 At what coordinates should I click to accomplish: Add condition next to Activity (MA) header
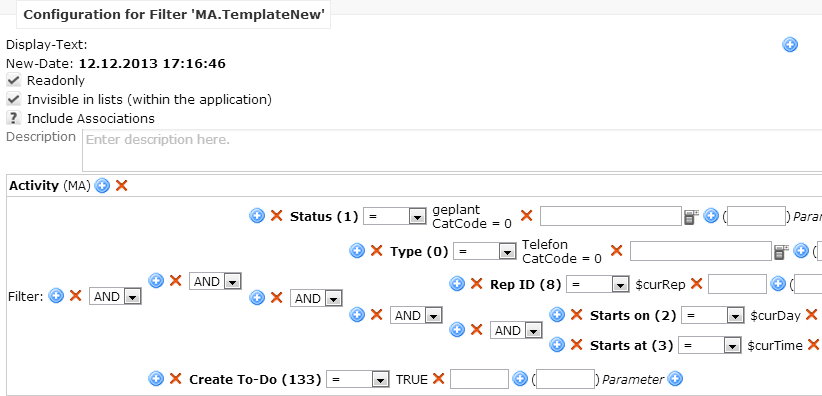coord(102,185)
